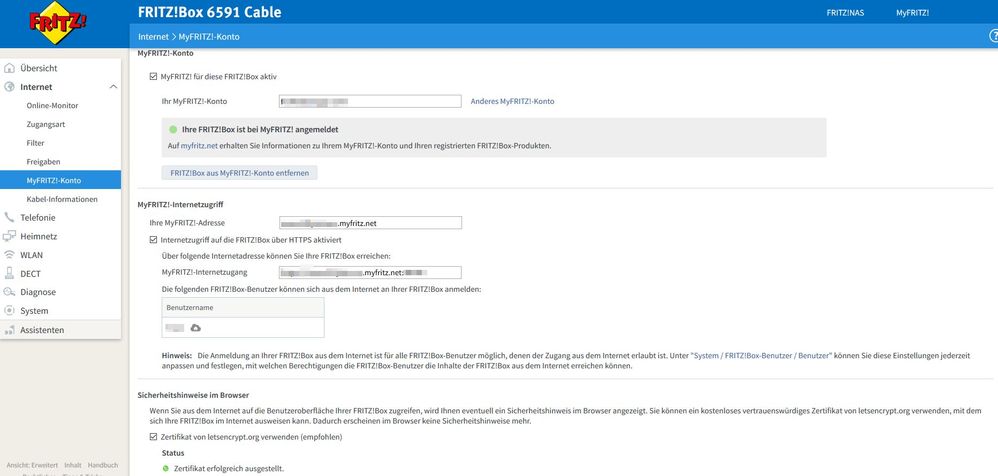Viewport: 998px width, 476px height.
Task: Click the 'Anderes MyFRITZ!-Konto' link
Action: click(x=512, y=101)
